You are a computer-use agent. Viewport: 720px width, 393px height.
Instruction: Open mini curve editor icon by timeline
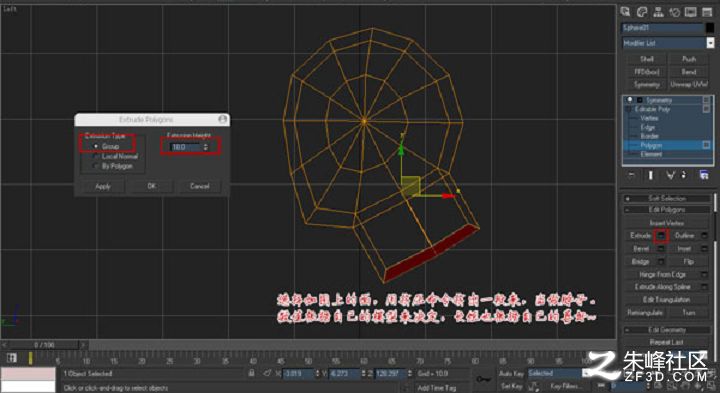click(x=12, y=358)
